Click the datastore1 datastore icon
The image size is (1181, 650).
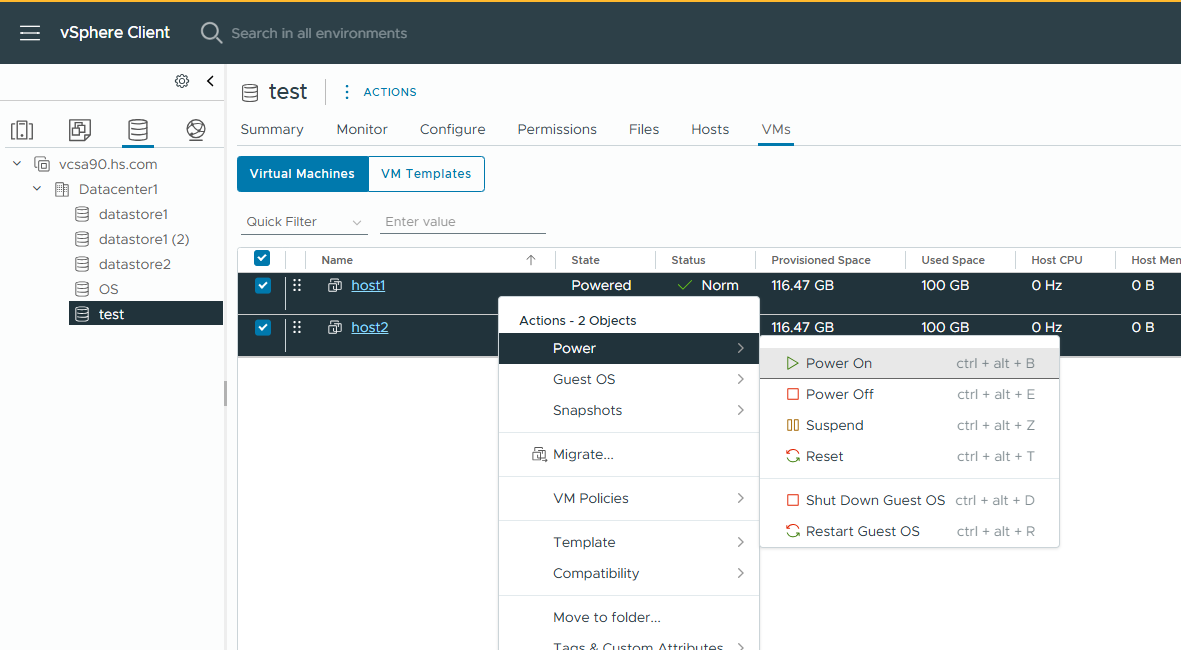coord(82,214)
